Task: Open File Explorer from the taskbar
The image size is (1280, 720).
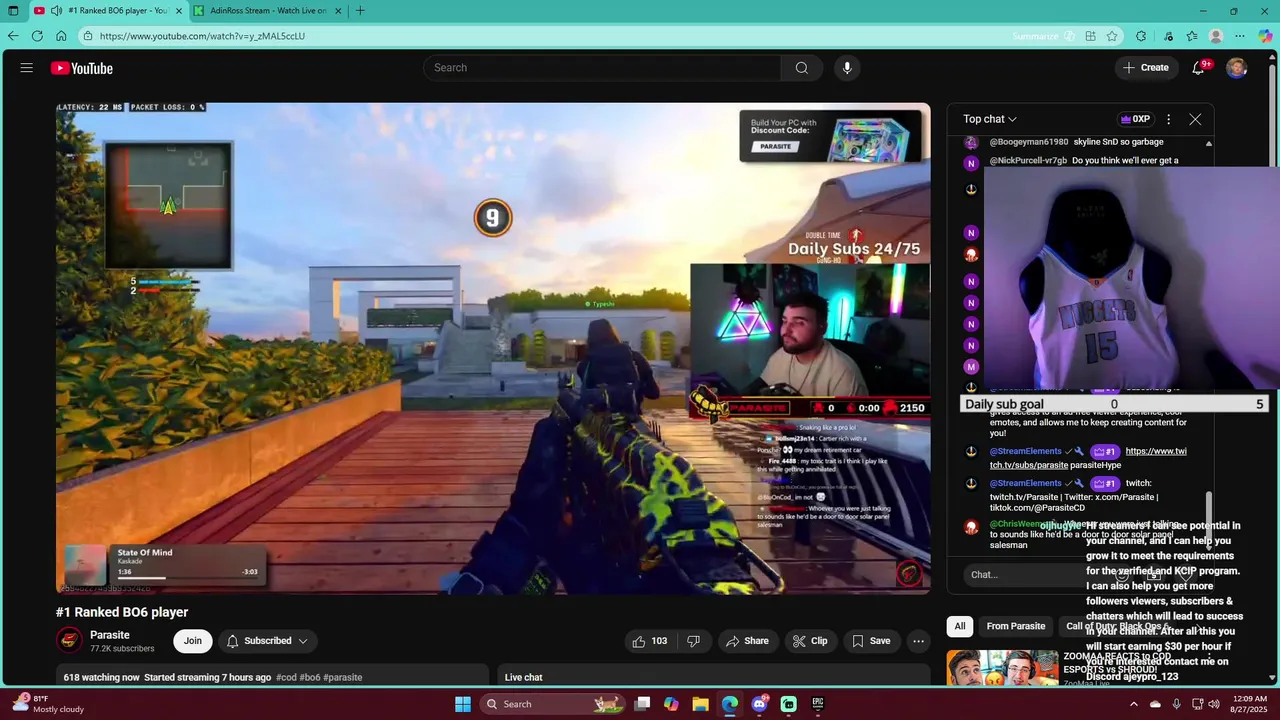Action: click(700, 704)
